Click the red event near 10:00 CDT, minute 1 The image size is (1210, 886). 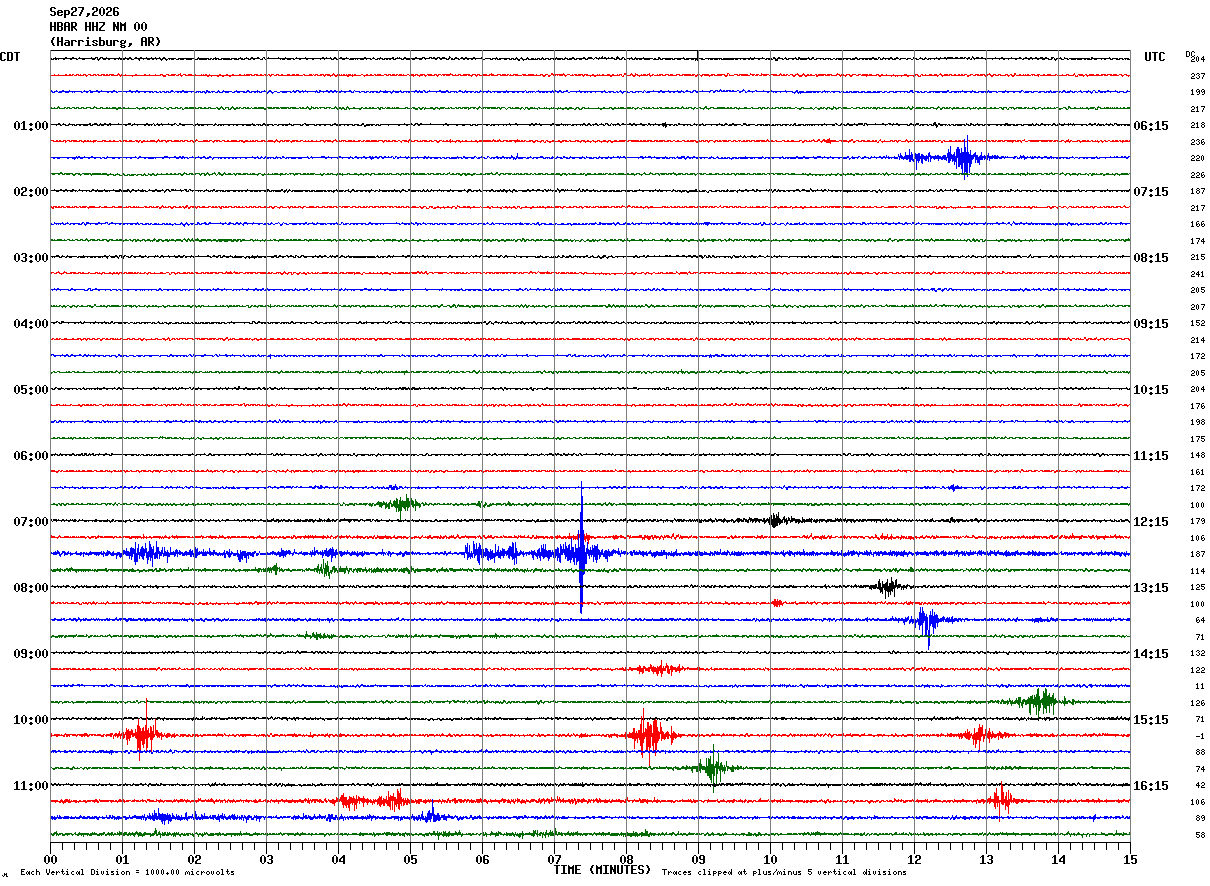(x=143, y=735)
